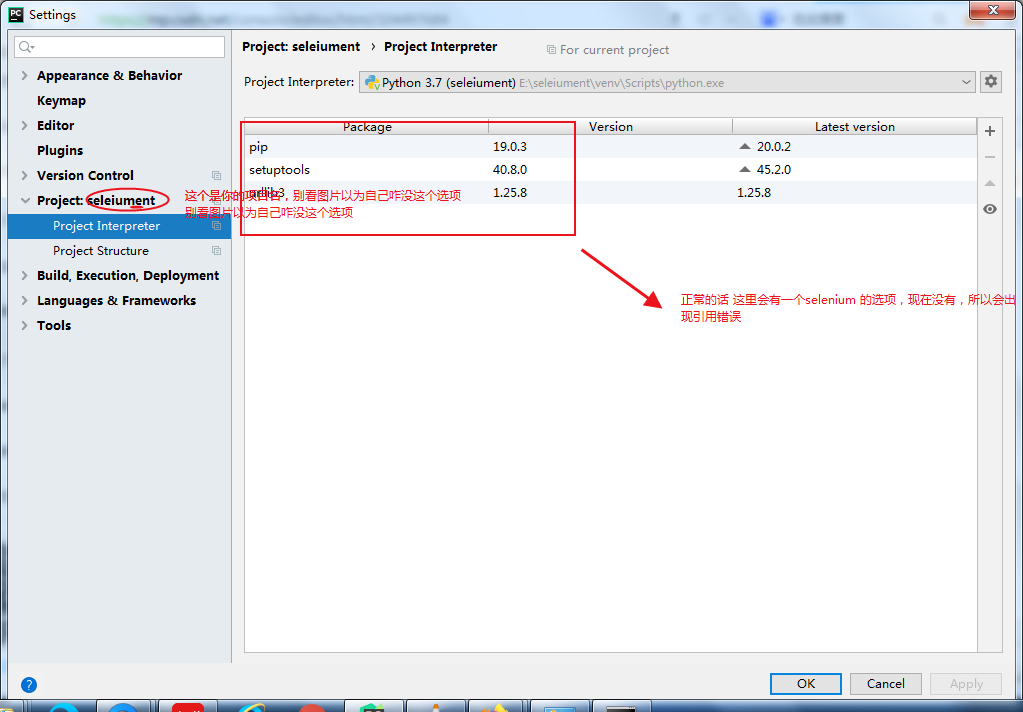
Task: Open help via the question mark icon
Action: (x=29, y=685)
